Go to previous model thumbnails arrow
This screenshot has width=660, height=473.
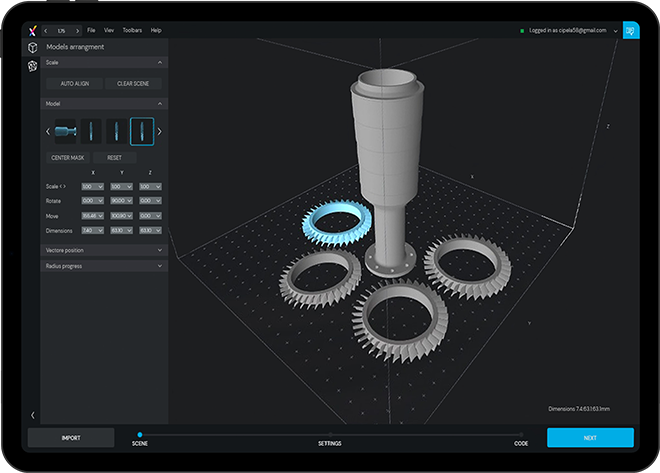[47, 131]
